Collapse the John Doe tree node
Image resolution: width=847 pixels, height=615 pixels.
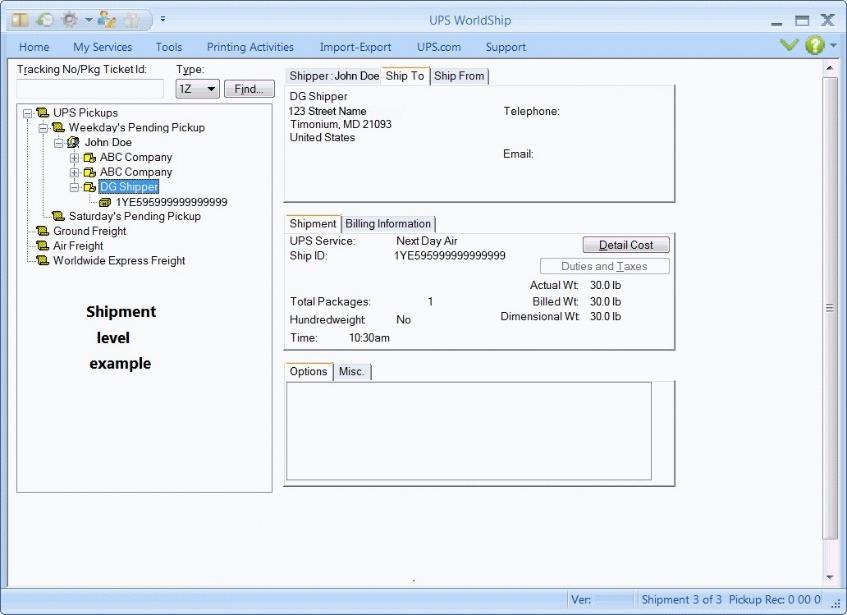click(58, 143)
